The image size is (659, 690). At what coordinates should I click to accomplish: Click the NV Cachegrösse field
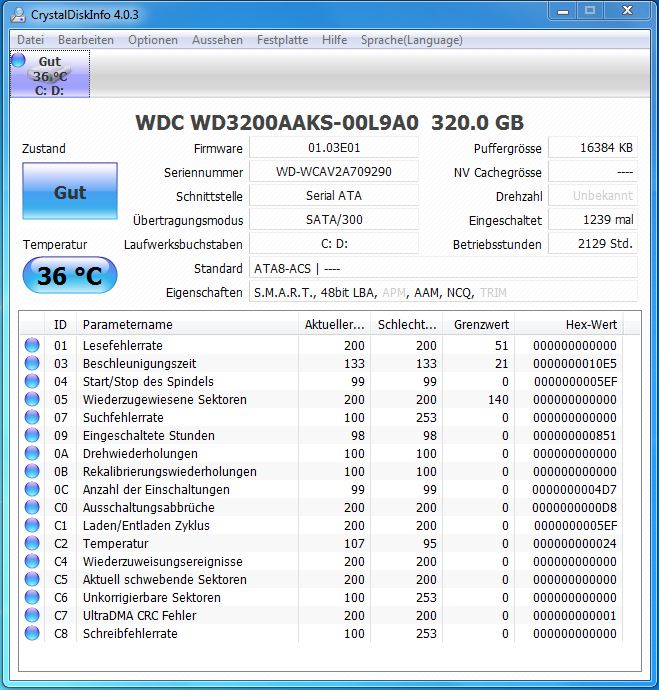pos(593,172)
